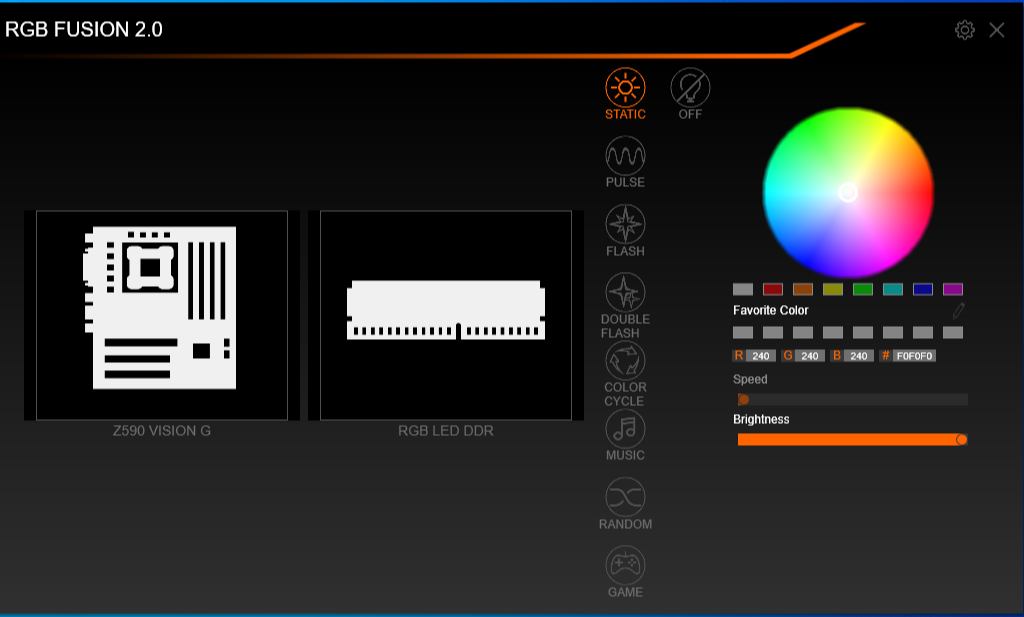
Task: Pick the Double Flash effect
Action: coord(625,292)
